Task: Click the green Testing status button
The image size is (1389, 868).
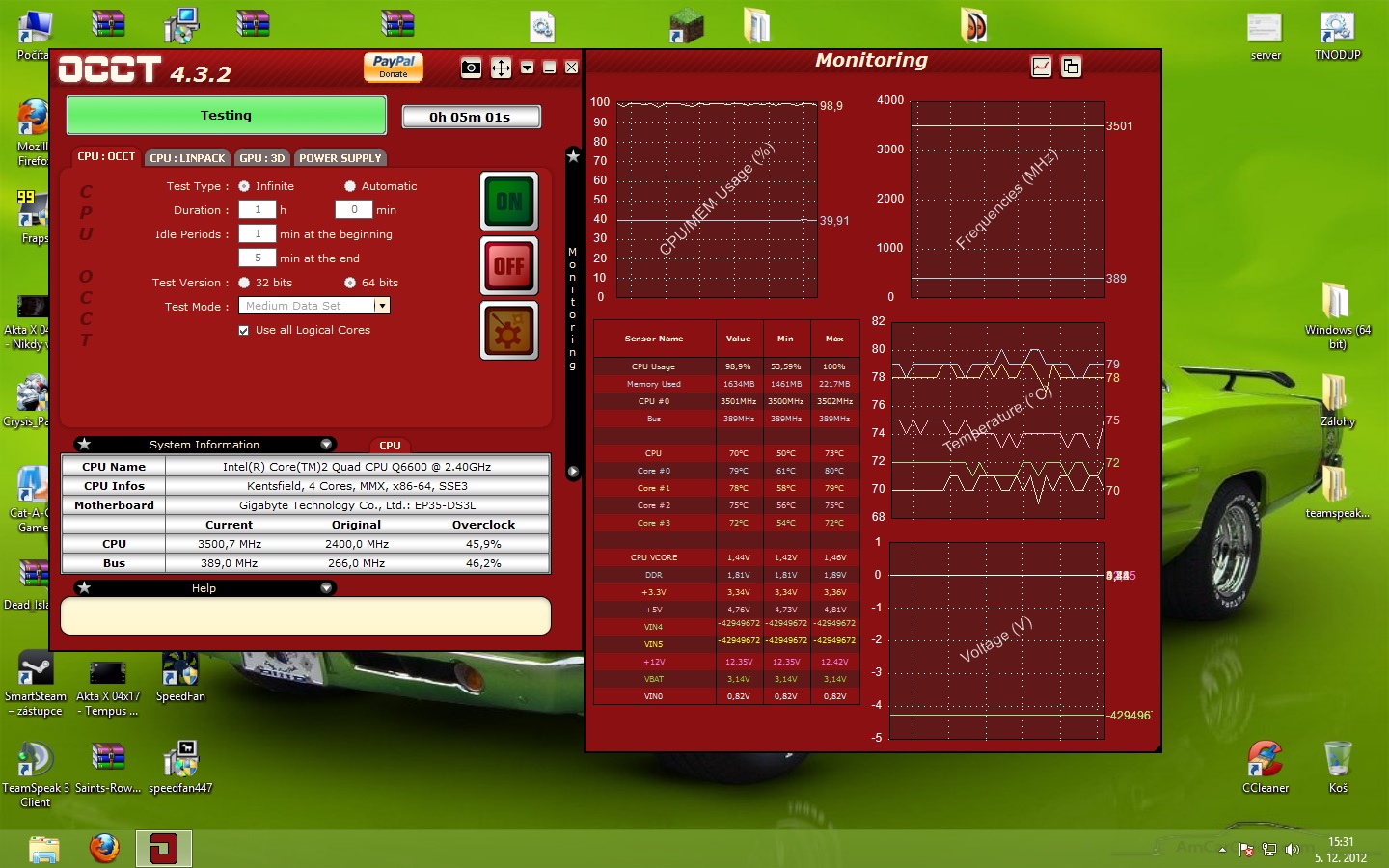Action: tap(227, 116)
